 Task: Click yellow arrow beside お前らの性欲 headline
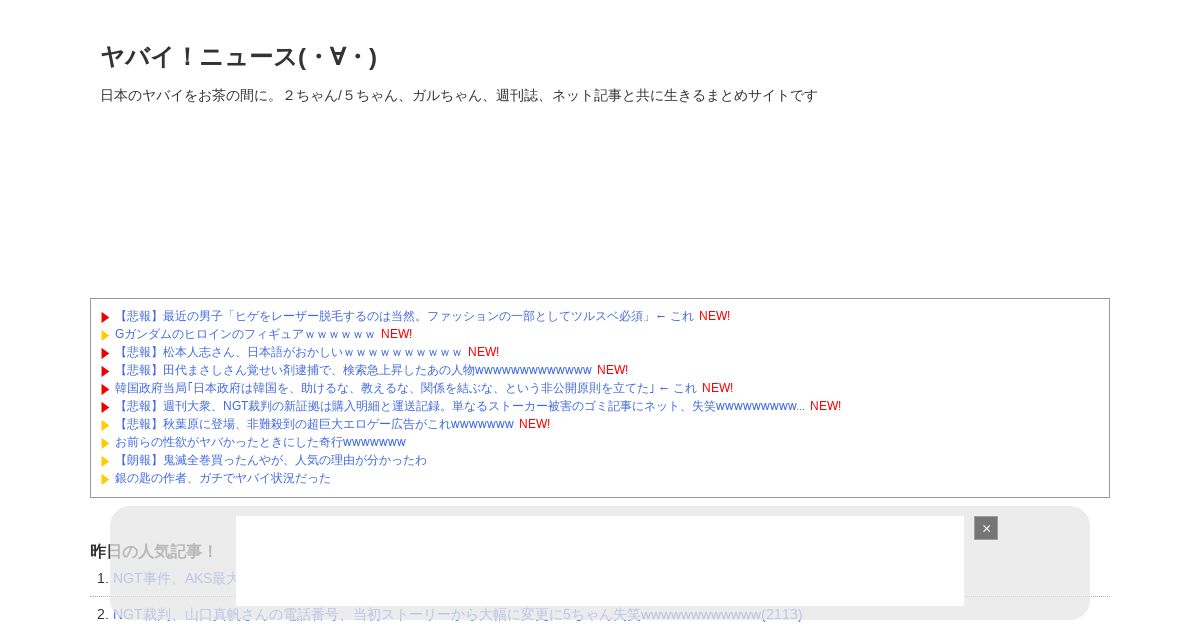pos(105,443)
